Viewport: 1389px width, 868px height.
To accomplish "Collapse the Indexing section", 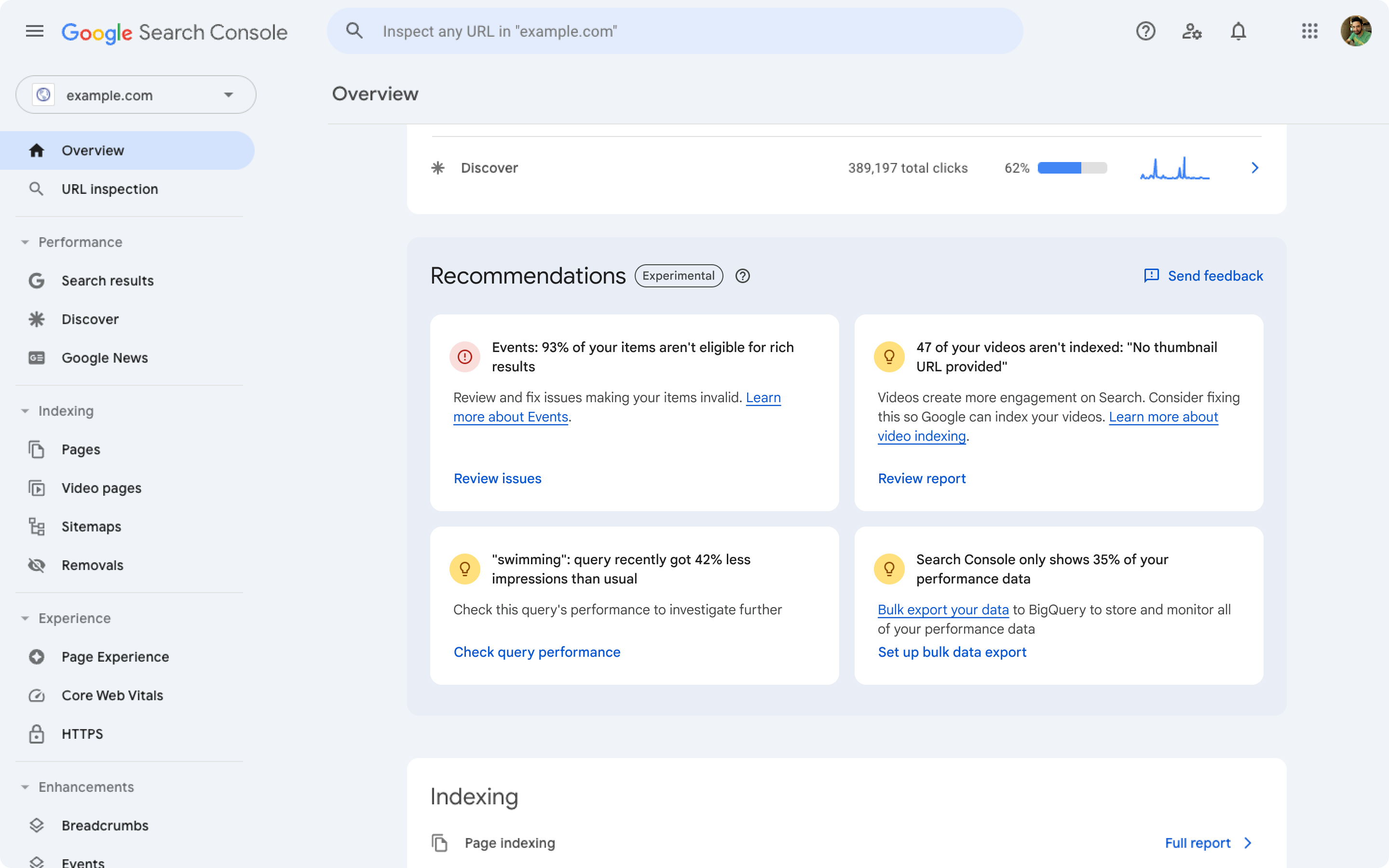I will tap(24, 410).
